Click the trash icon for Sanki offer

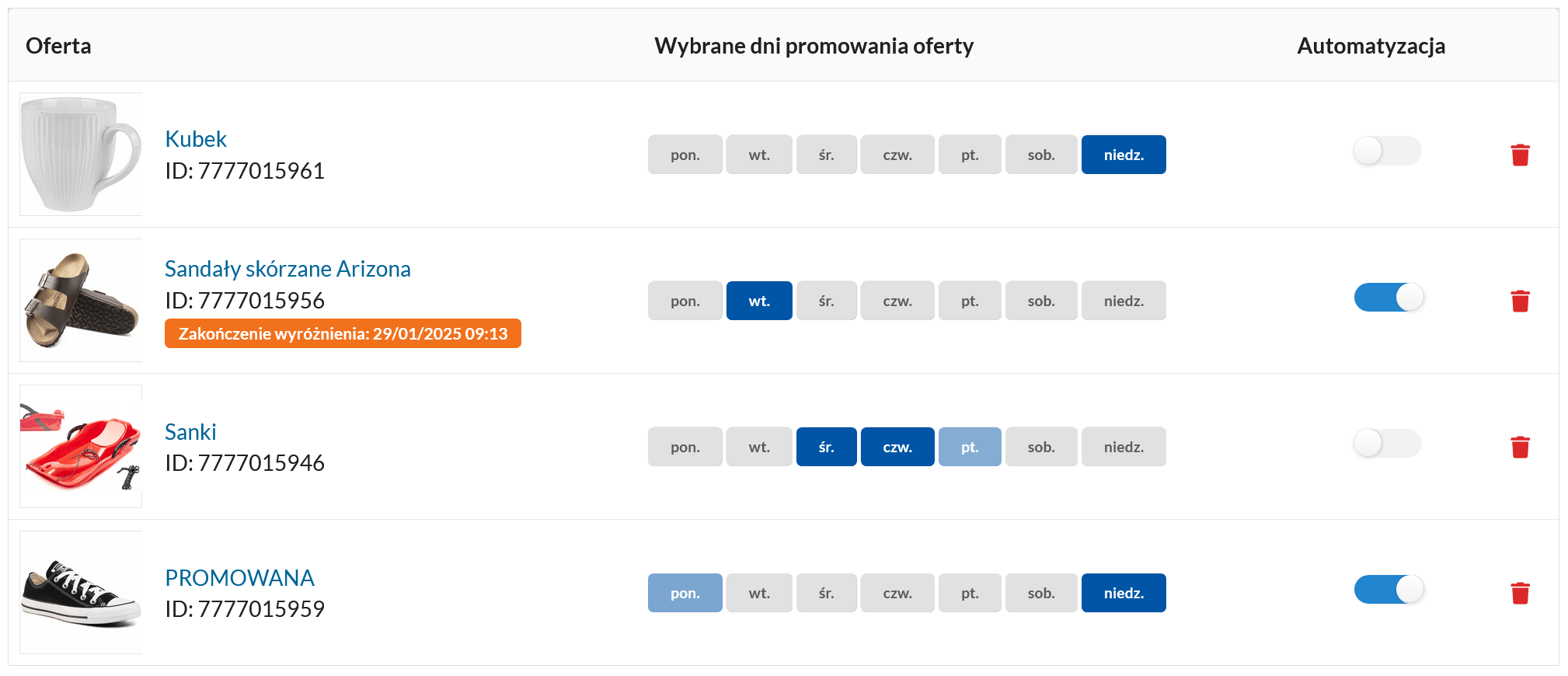click(x=1521, y=446)
